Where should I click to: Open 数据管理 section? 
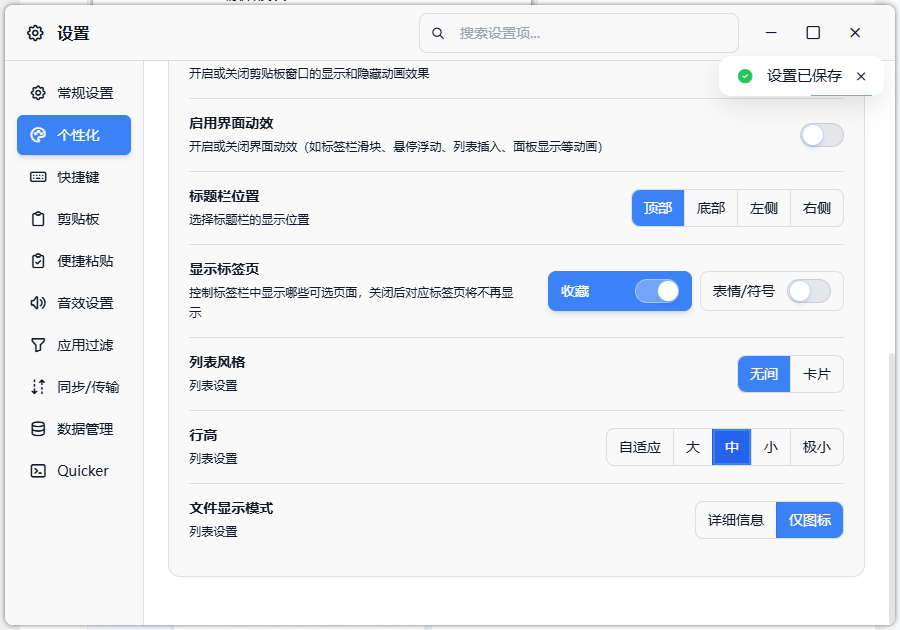pyautogui.click(x=74, y=429)
